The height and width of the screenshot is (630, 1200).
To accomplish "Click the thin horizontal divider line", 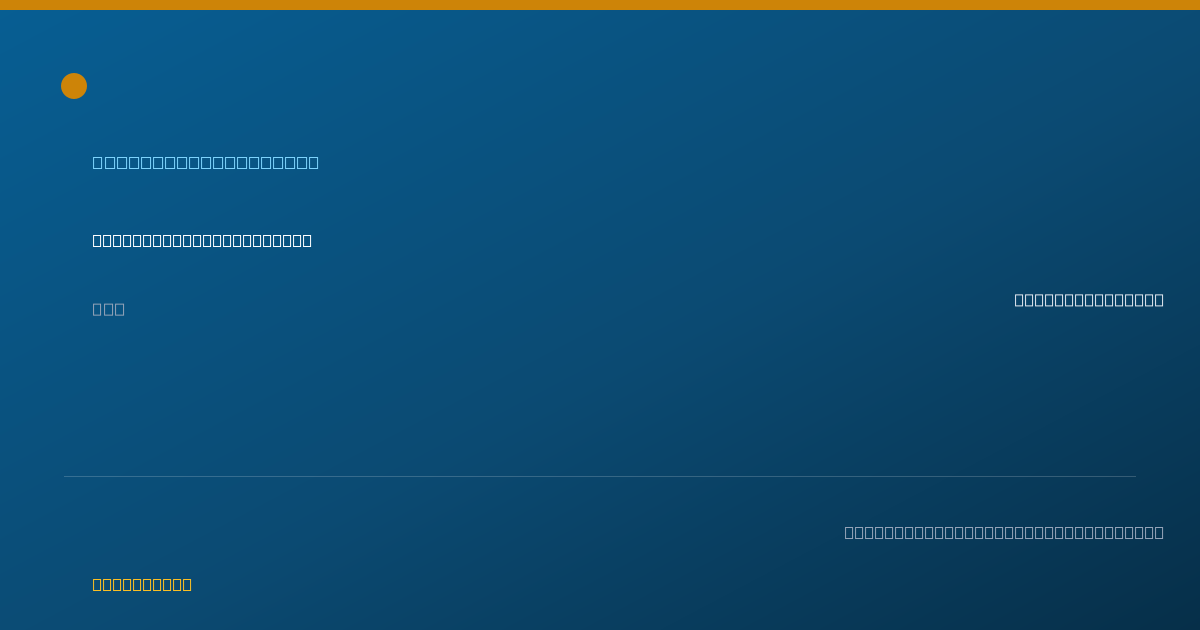I will 600,476.
